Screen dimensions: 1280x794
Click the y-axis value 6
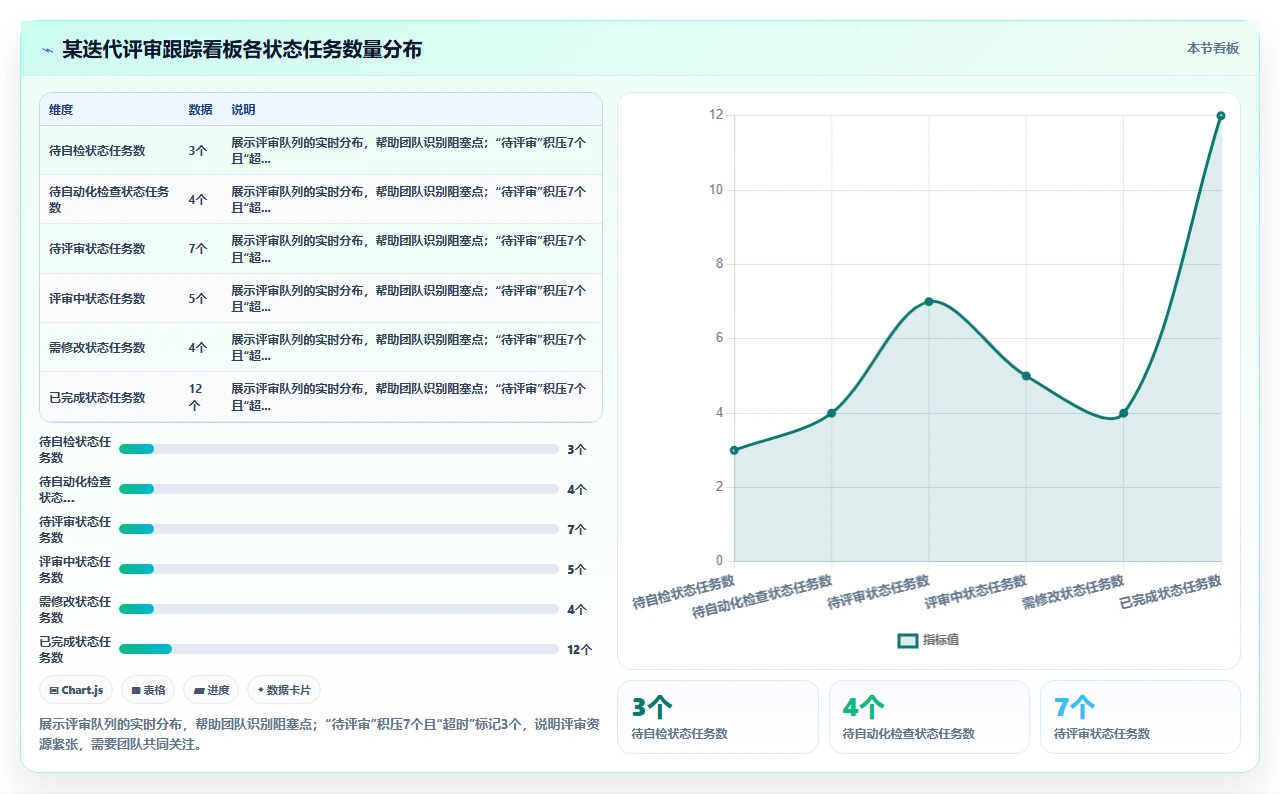coord(719,338)
